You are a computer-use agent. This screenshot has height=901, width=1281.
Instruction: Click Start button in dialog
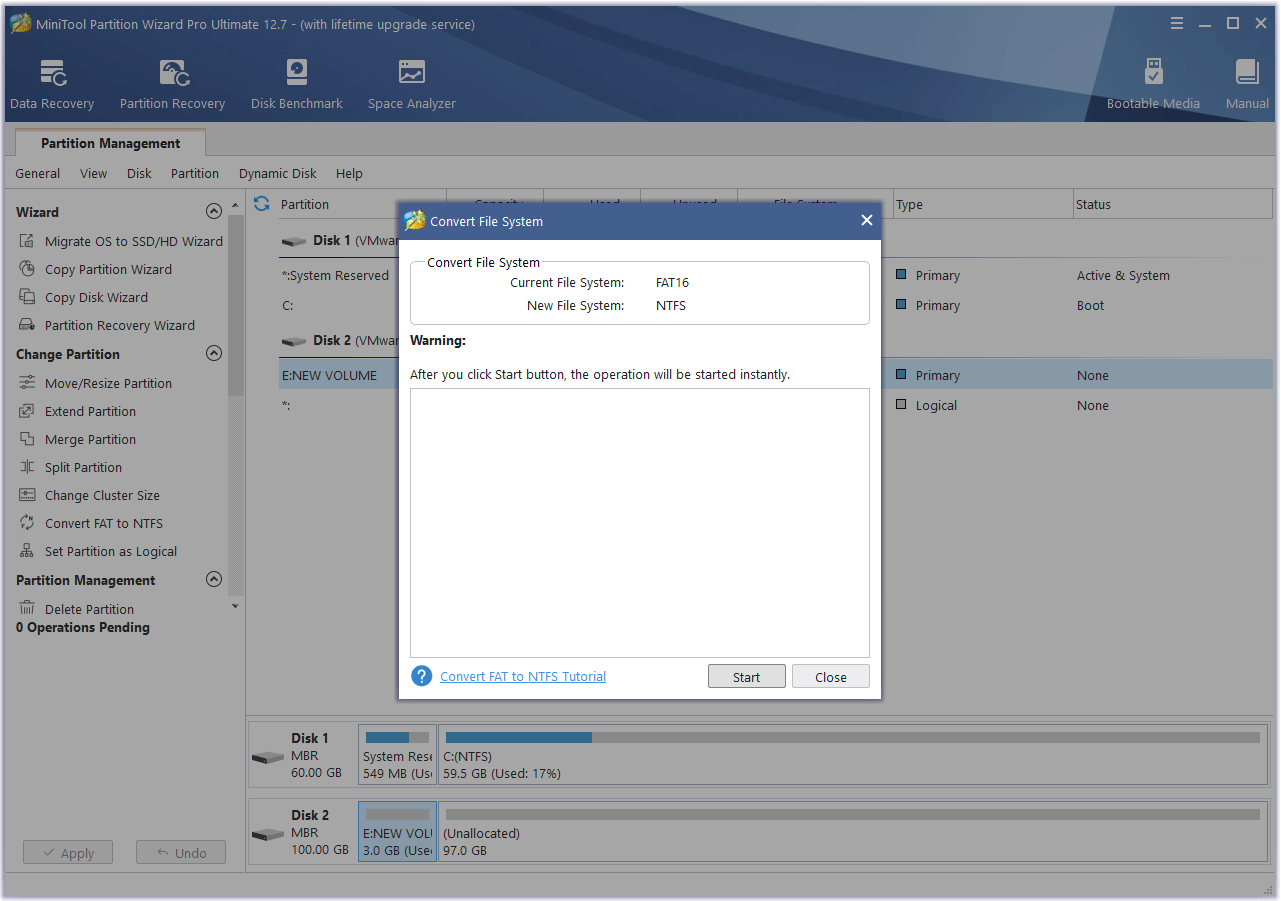(746, 677)
